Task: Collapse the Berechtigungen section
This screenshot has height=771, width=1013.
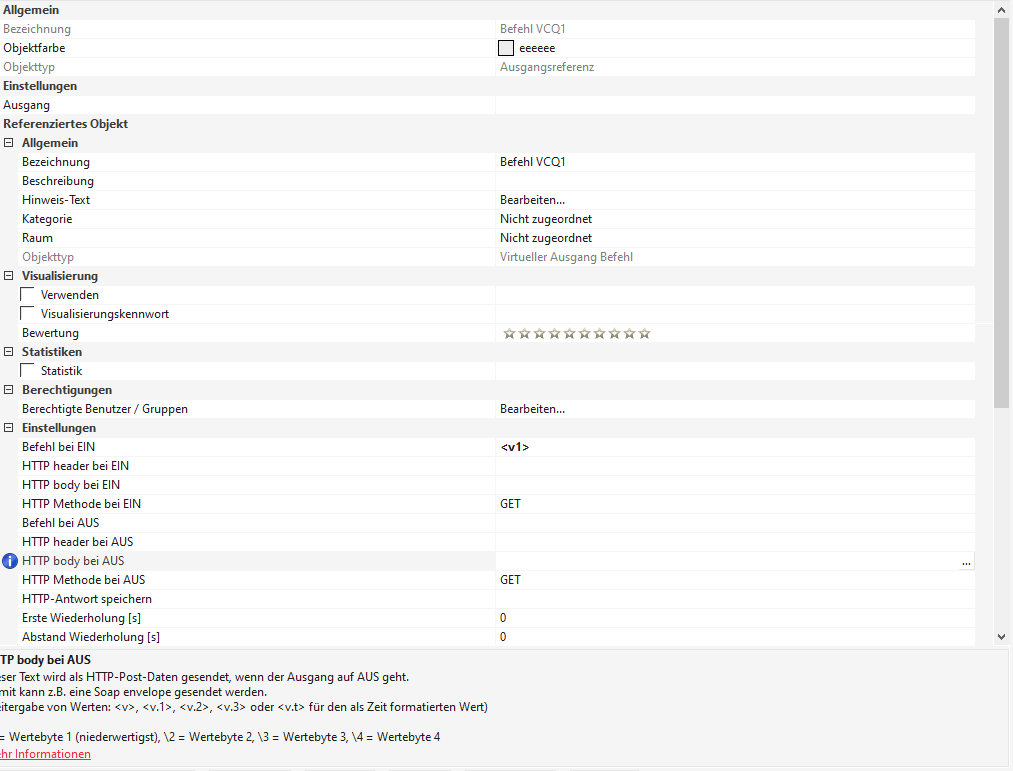Action: tap(9, 390)
